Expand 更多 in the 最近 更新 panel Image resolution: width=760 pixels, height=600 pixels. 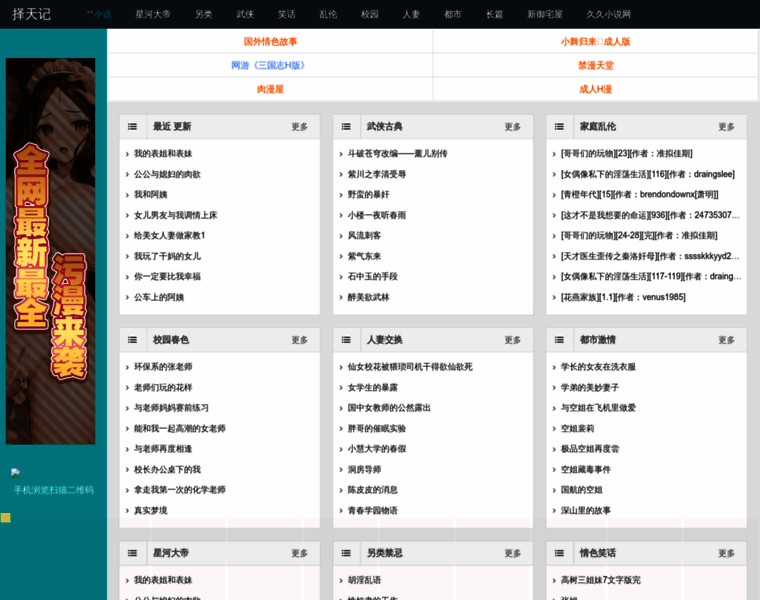[300, 127]
